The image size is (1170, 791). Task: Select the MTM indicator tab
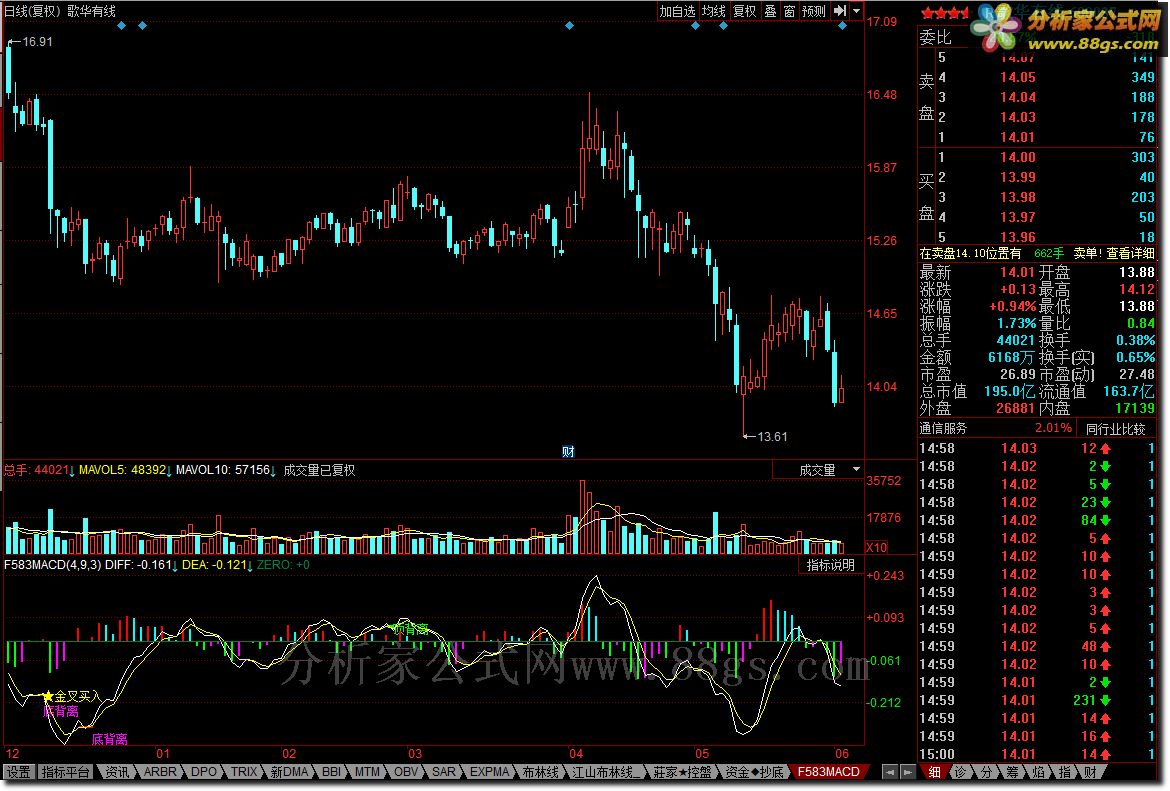[367, 772]
